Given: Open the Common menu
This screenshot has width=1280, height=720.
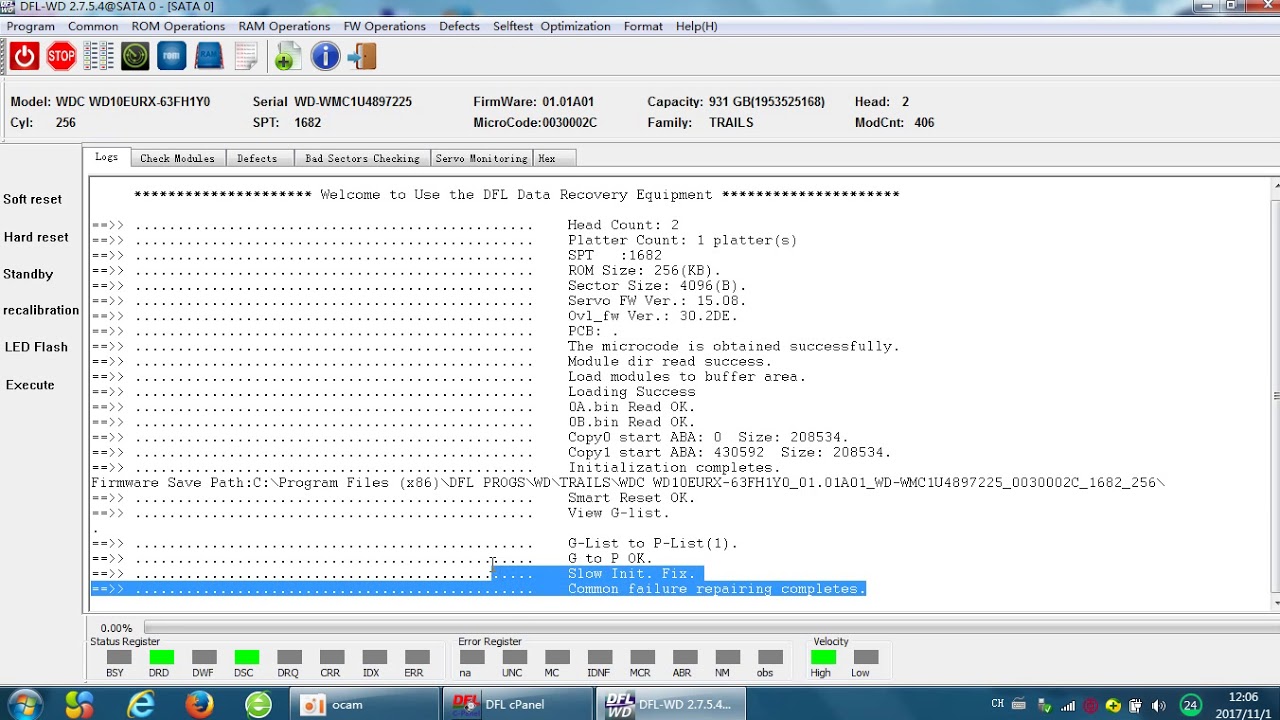Looking at the screenshot, I should click(93, 26).
